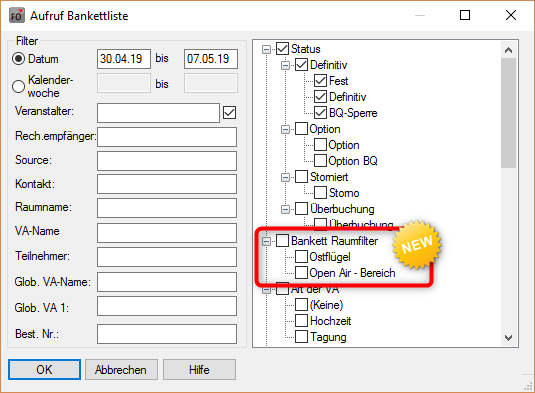Collapse the Status tree node

click(266, 49)
